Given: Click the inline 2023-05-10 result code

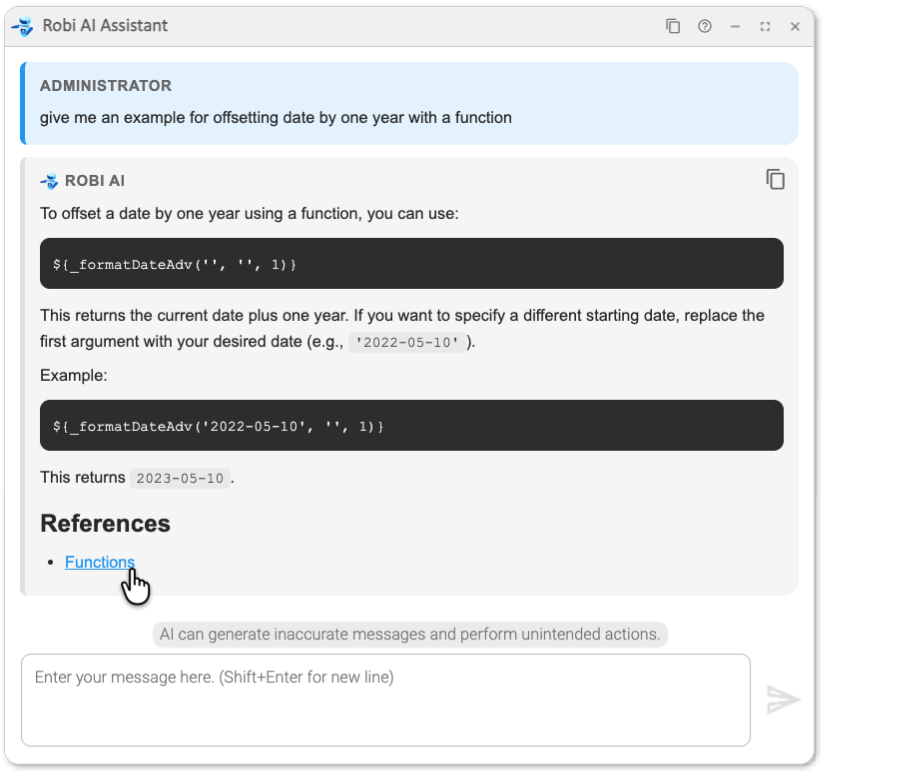Looking at the screenshot, I should [x=180, y=478].
